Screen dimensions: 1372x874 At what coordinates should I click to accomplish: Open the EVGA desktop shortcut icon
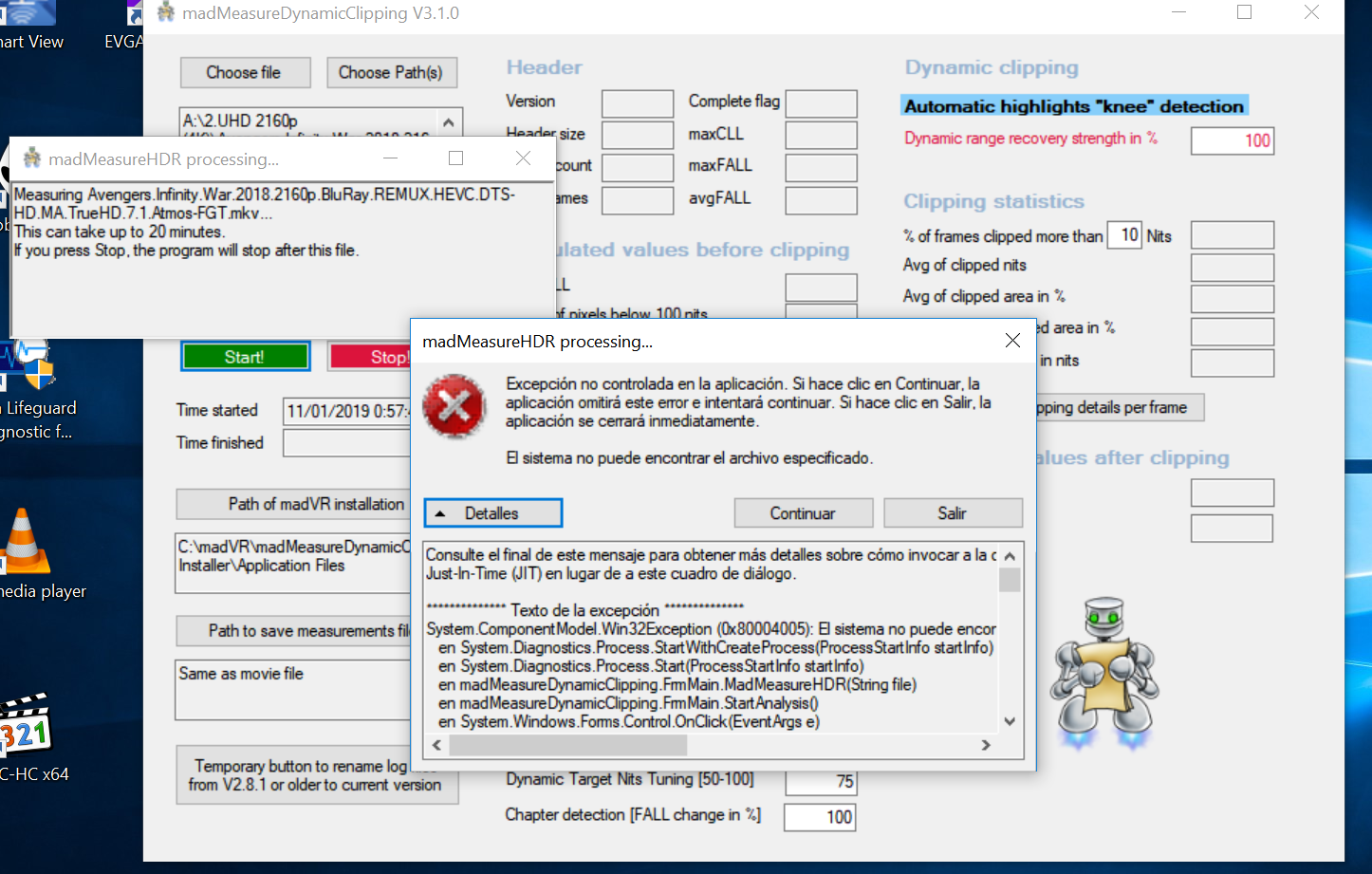[135, 12]
